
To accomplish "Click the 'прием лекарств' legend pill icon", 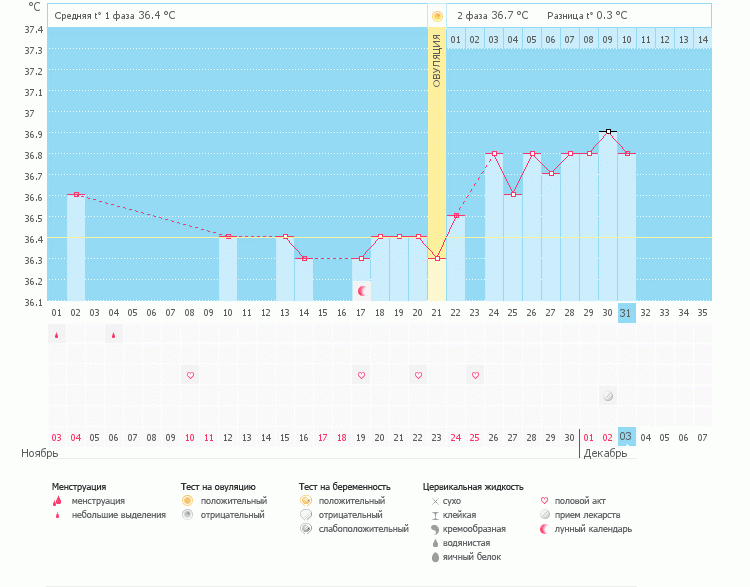I will click(544, 515).
